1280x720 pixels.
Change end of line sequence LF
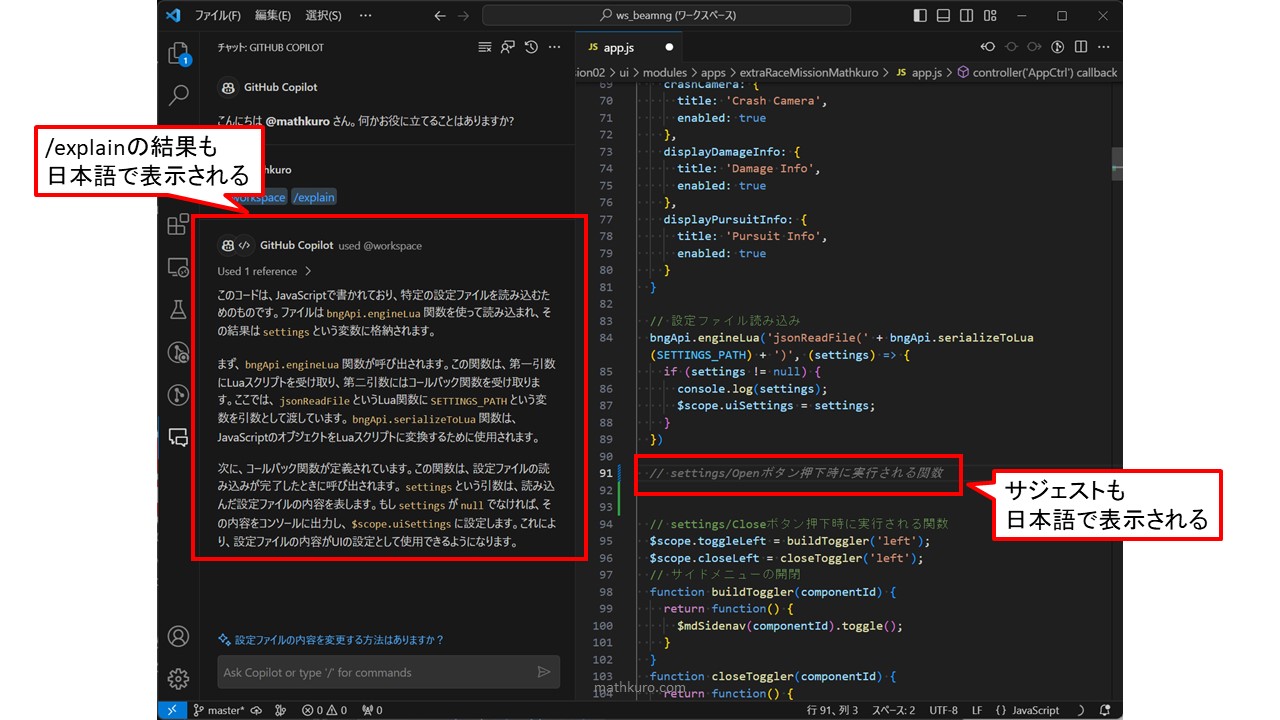point(976,710)
